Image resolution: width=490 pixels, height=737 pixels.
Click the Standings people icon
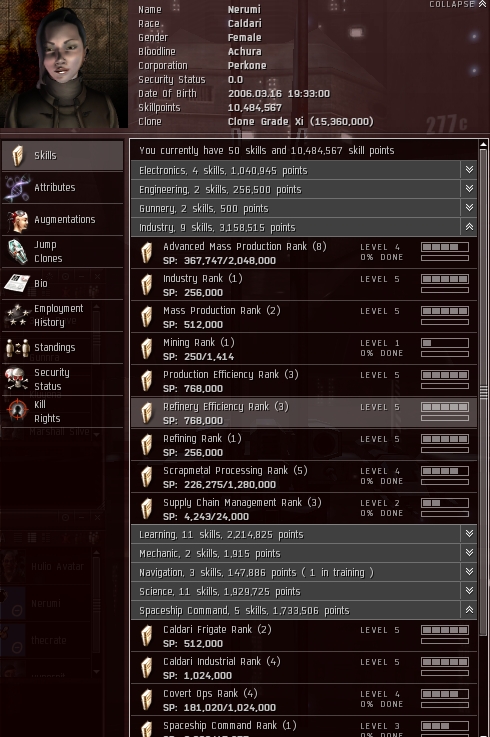tap(17, 348)
